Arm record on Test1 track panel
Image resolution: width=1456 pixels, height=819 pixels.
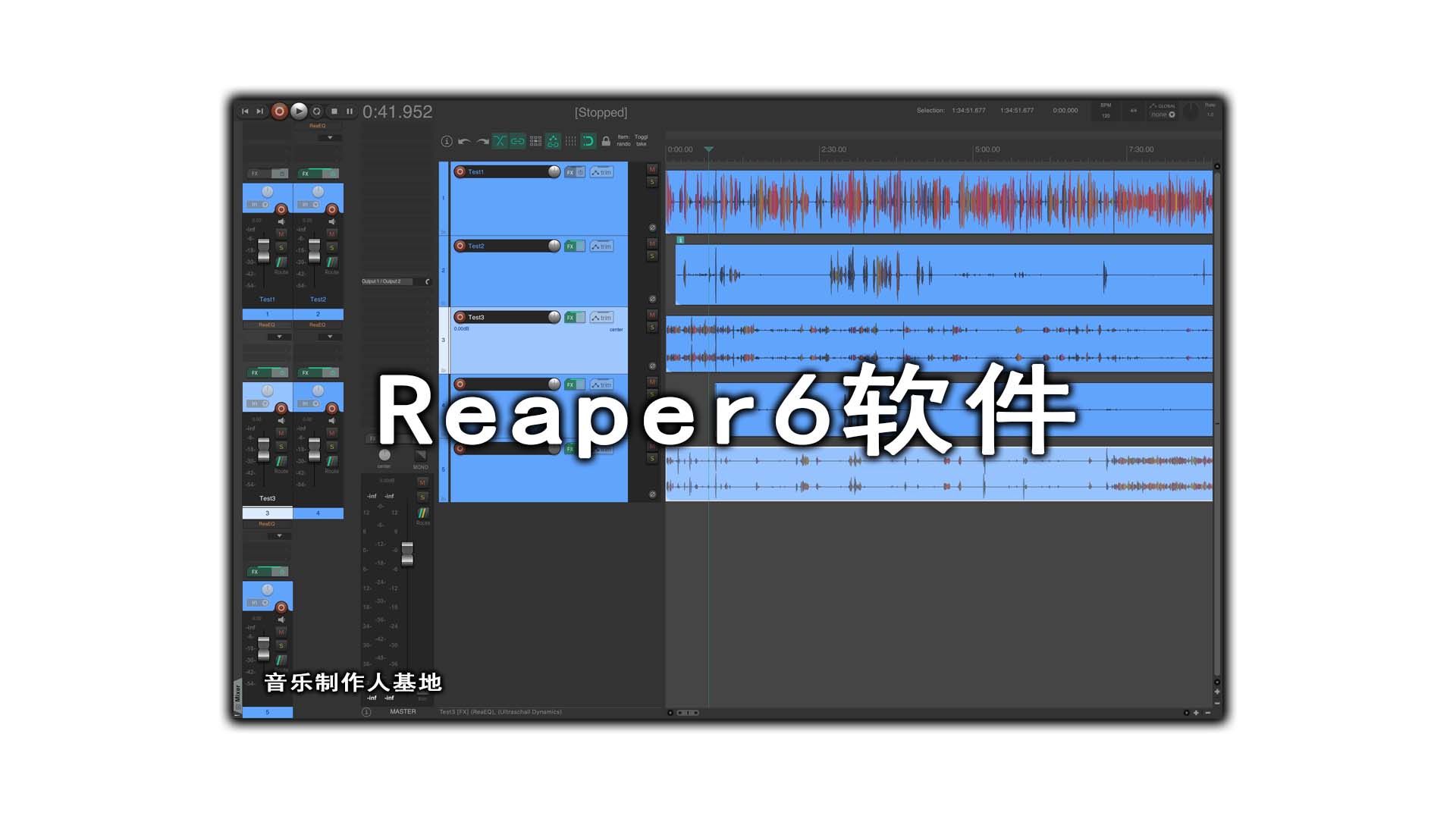[x=460, y=172]
